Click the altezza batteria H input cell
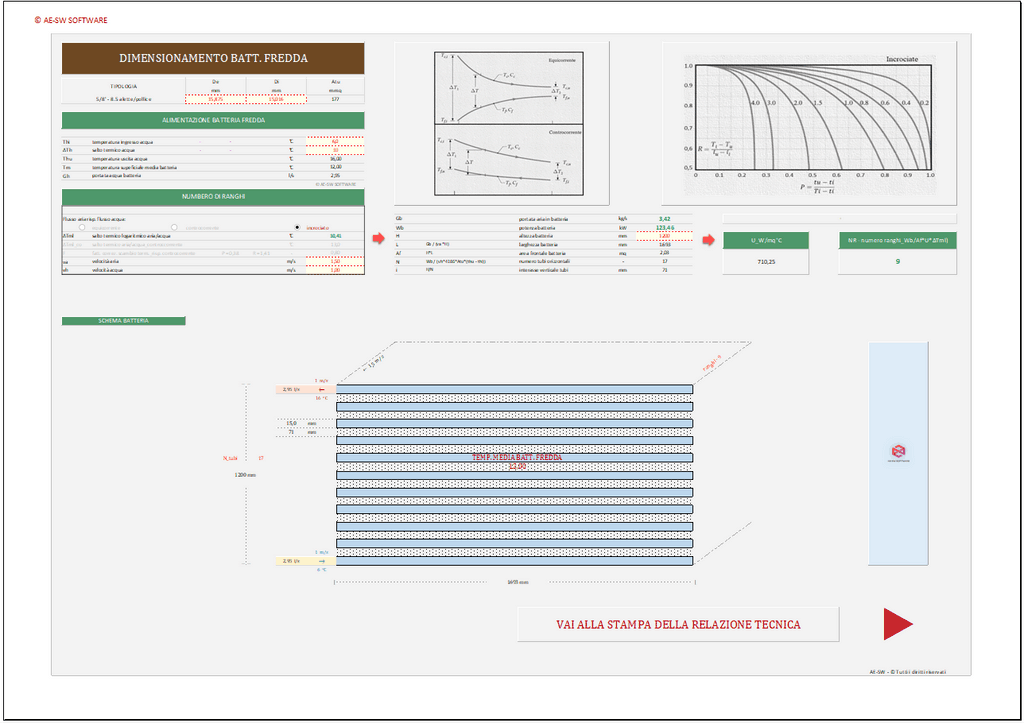 pyautogui.click(x=664, y=235)
